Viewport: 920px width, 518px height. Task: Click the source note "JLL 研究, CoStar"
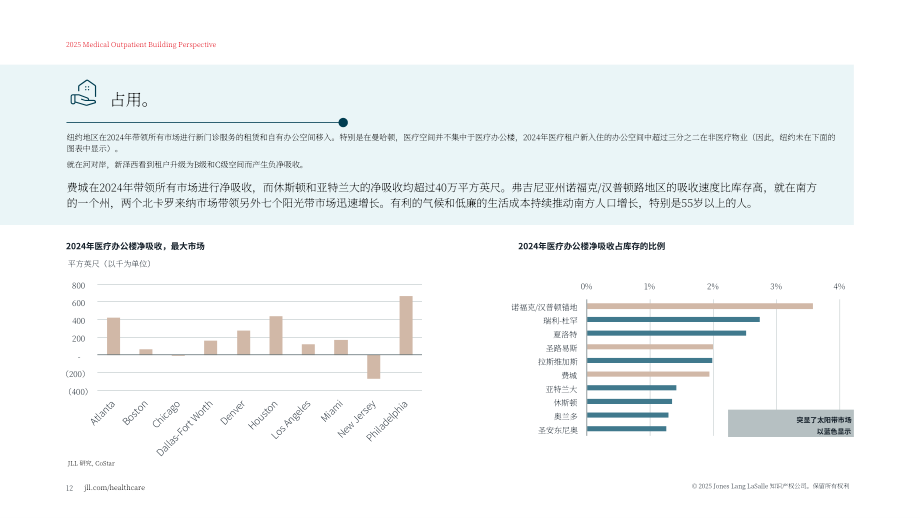tap(91, 463)
